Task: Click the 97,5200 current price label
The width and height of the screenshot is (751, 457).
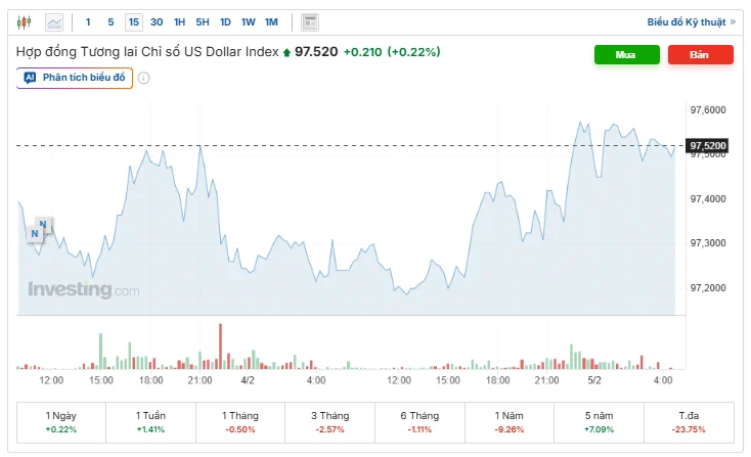Action: coord(708,146)
